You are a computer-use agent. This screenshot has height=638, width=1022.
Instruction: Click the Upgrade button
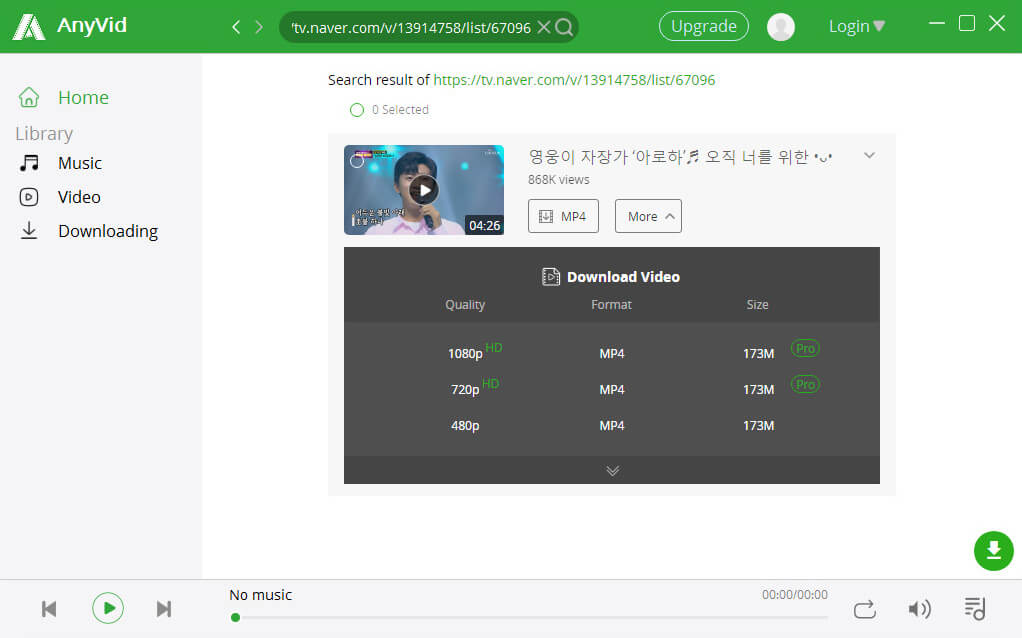tap(703, 27)
